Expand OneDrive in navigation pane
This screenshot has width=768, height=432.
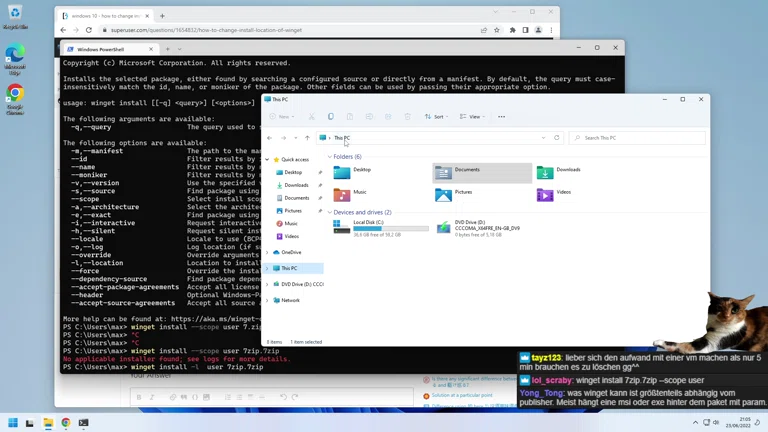click(267, 252)
